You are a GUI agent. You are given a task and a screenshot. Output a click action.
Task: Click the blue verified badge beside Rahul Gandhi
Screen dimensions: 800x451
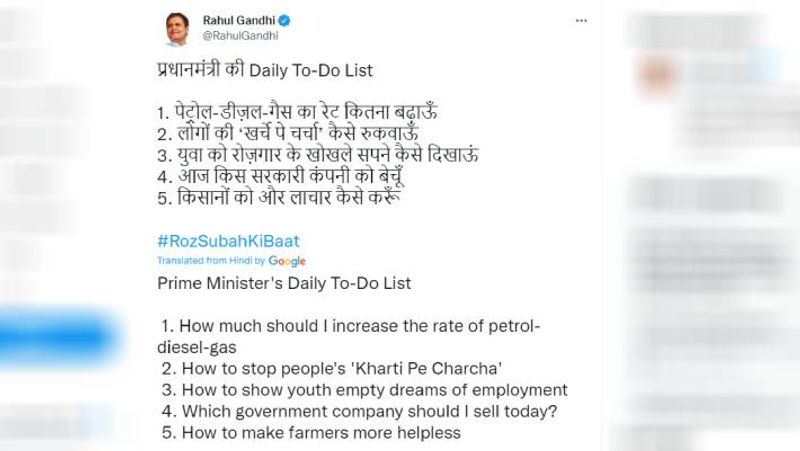click(283, 20)
